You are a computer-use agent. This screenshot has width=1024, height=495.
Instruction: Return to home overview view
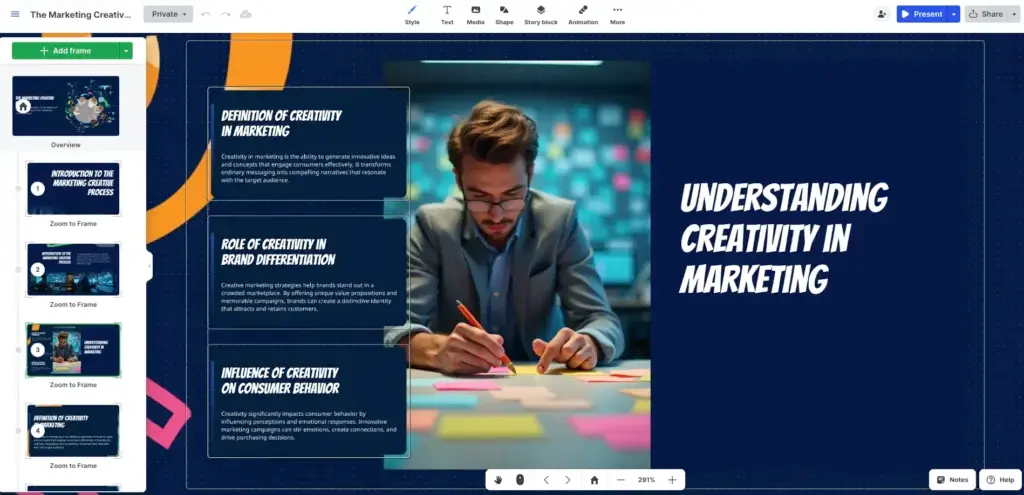[x=594, y=480]
